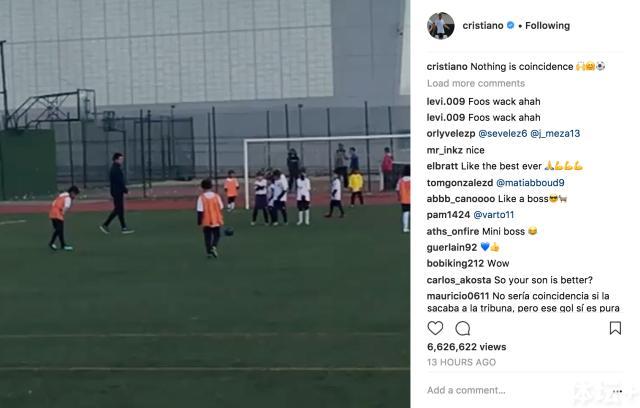This screenshot has height=408, width=640.
Task: Open the @j_meza13 mention link
Action: [555, 133]
